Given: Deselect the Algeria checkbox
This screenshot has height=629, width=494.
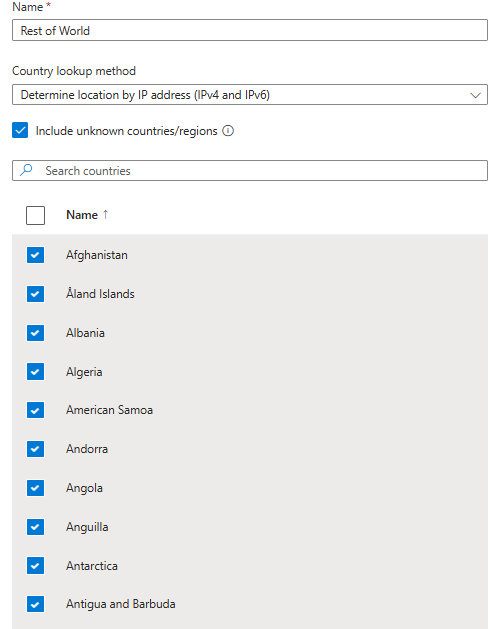Looking at the screenshot, I should pos(35,371).
